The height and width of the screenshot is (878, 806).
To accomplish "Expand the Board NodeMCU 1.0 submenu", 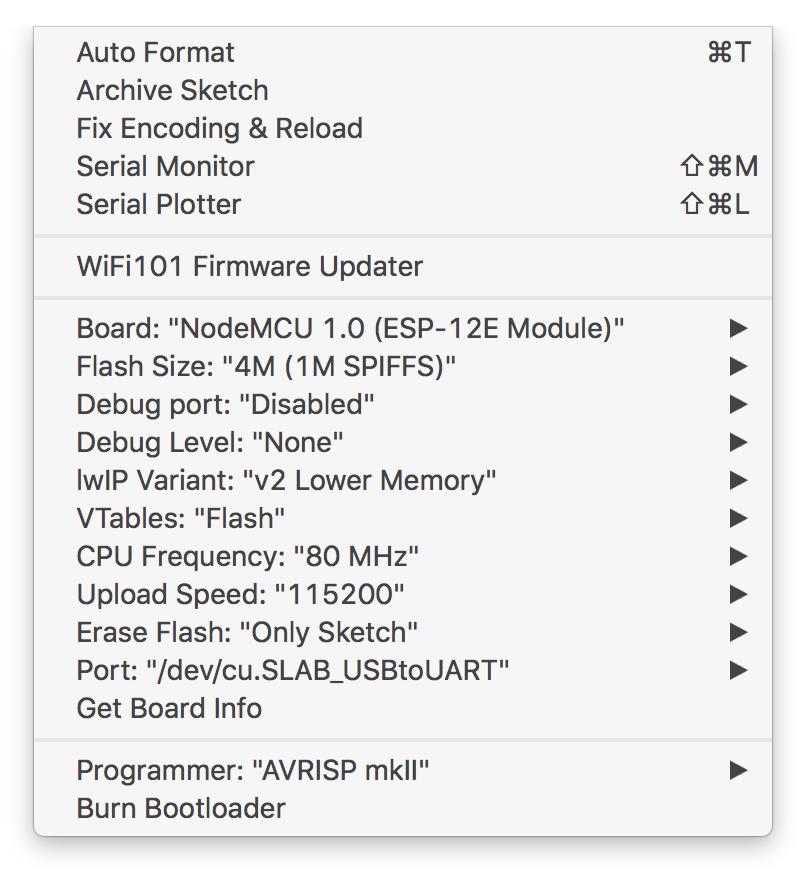I will (350, 328).
